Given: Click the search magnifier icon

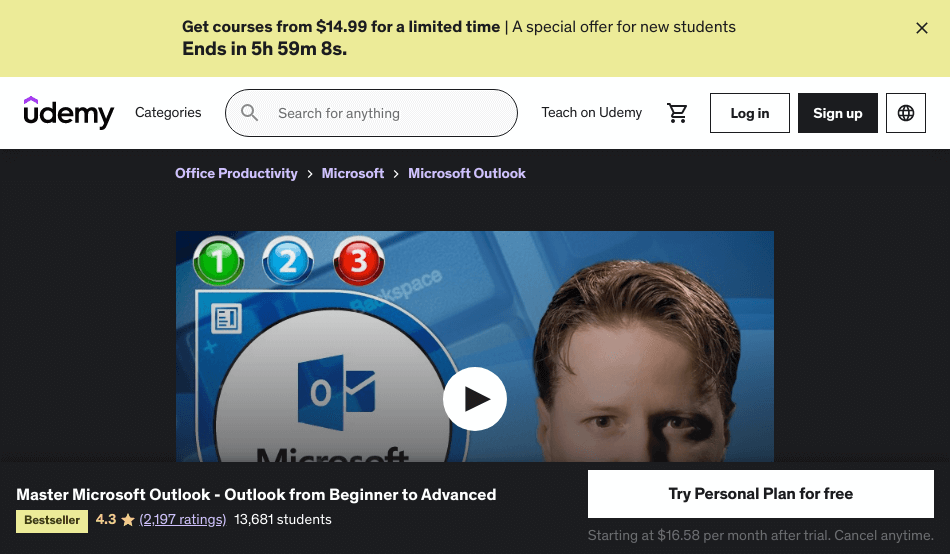Looking at the screenshot, I should coord(250,113).
